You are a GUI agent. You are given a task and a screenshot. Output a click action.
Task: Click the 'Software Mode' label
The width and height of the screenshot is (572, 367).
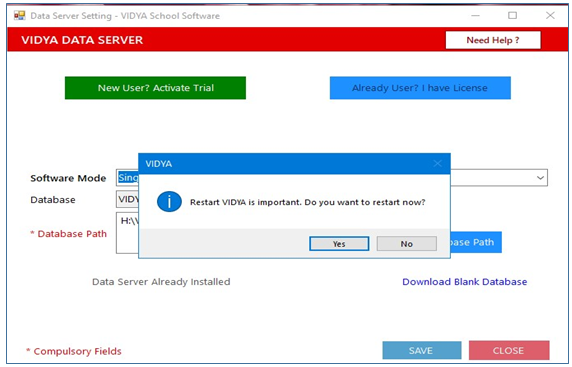68,178
